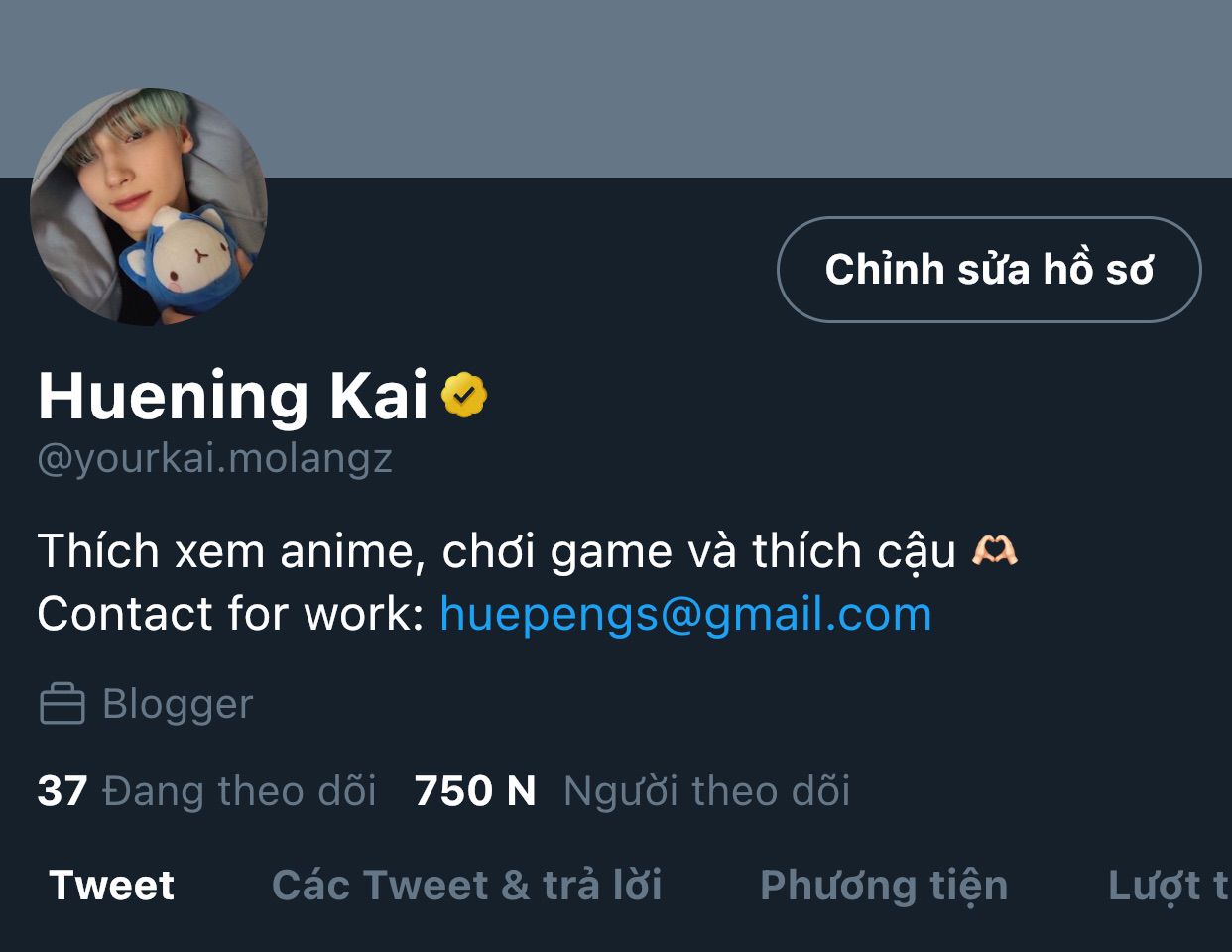Image resolution: width=1232 pixels, height=952 pixels.
Task: Click the 750 N follower count
Action: click(x=475, y=791)
